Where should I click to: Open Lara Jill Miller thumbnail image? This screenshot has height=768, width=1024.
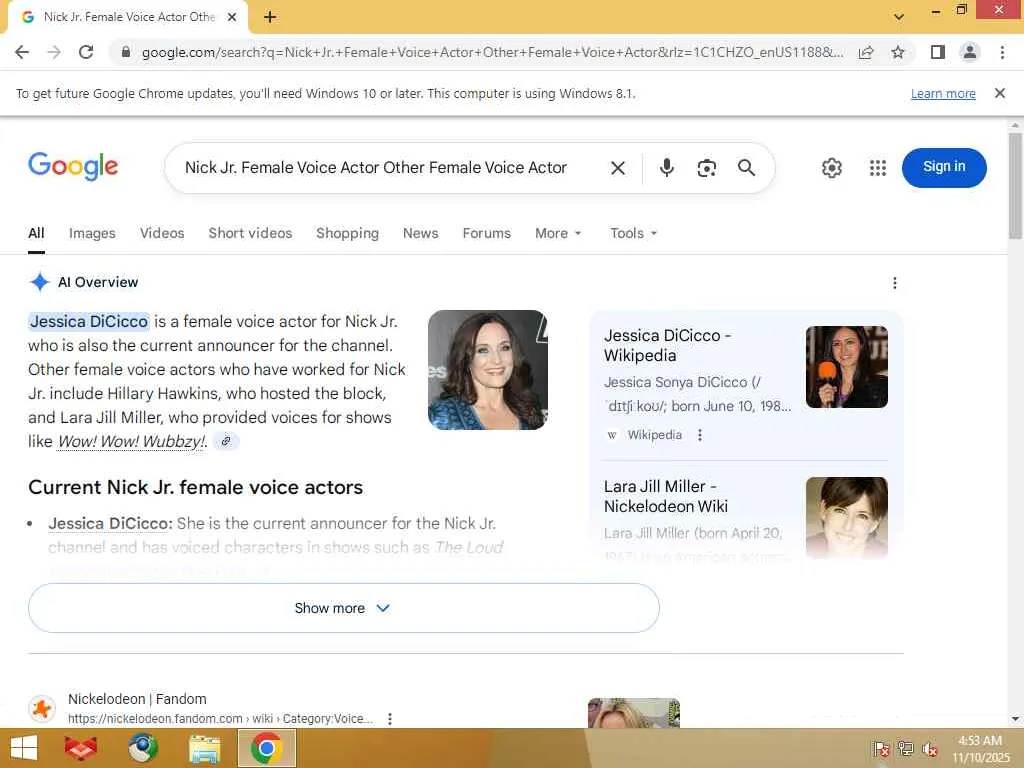pos(846,517)
